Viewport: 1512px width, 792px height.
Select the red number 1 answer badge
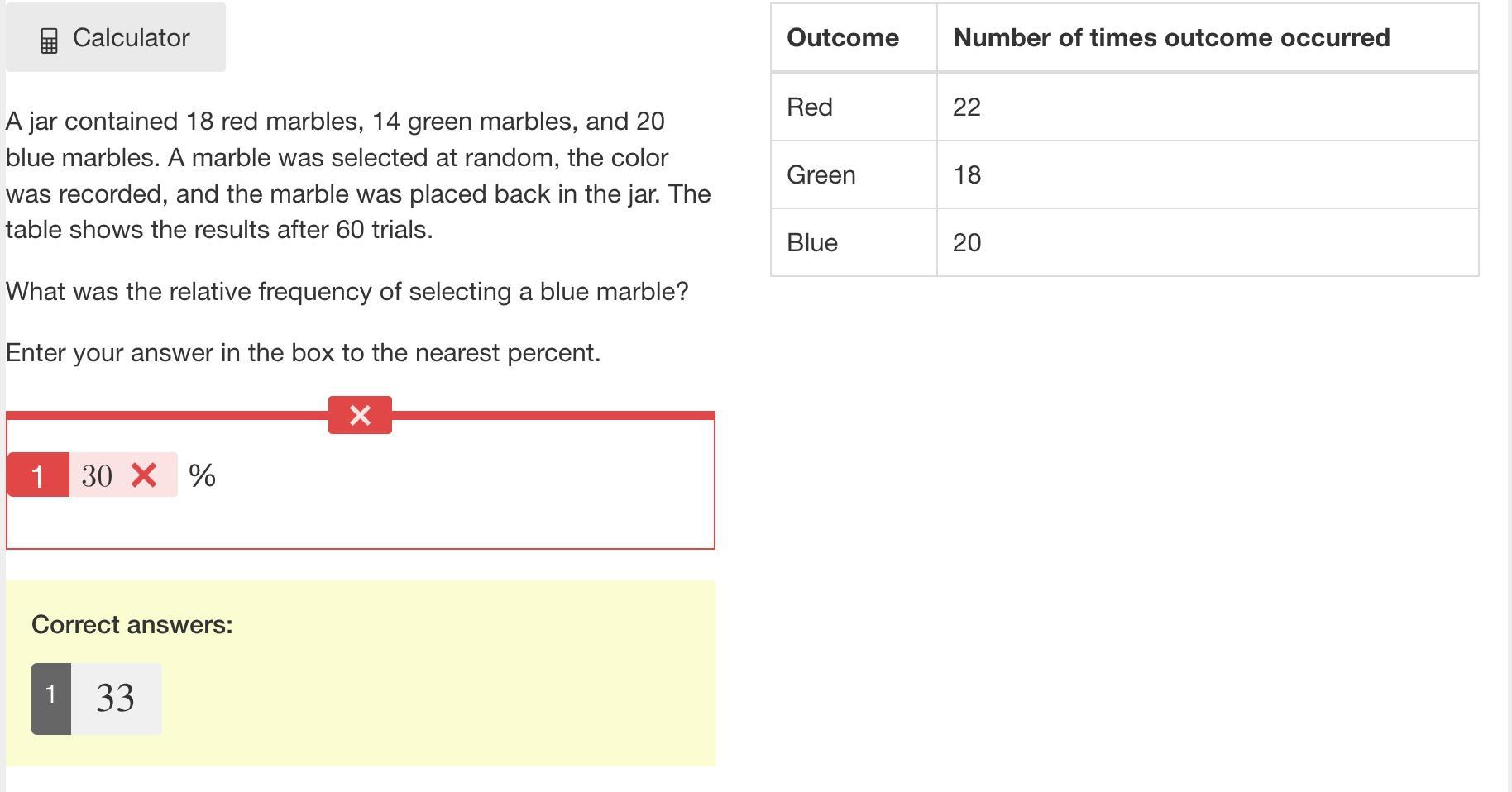[38, 475]
